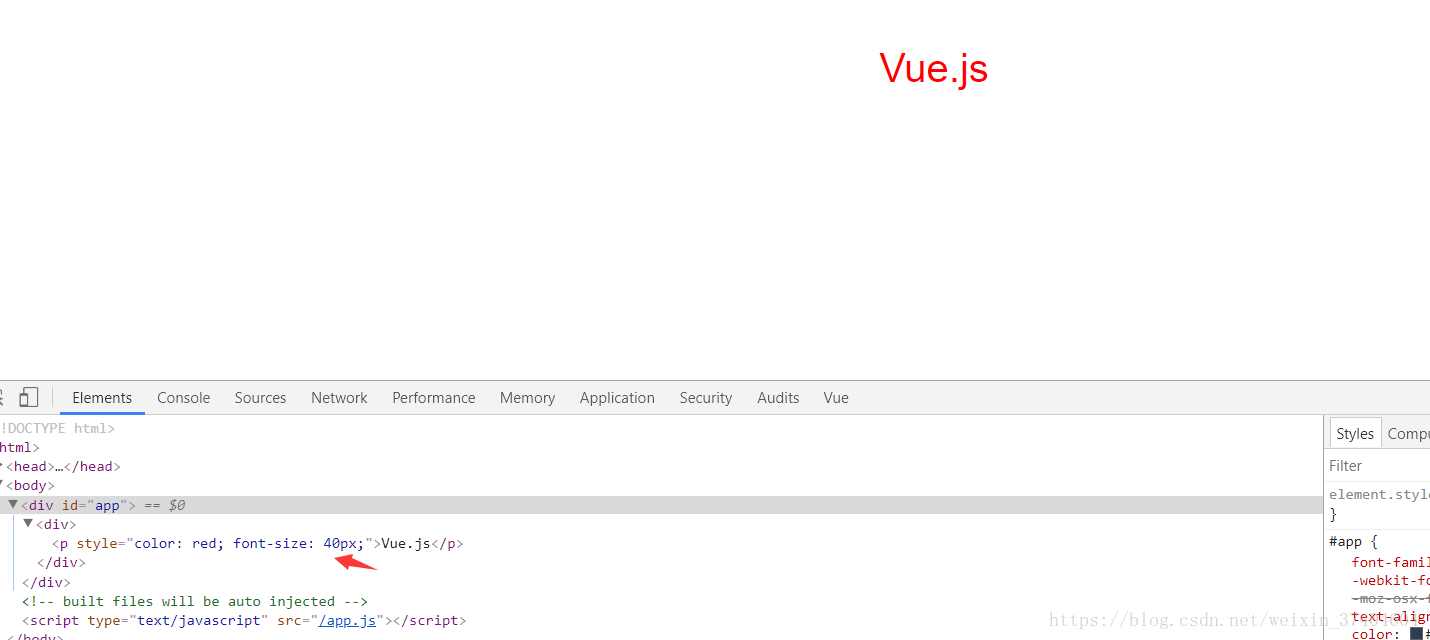Focus the styles Filter field
This screenshot has width=1430, height=640.
coord(1379,466)
